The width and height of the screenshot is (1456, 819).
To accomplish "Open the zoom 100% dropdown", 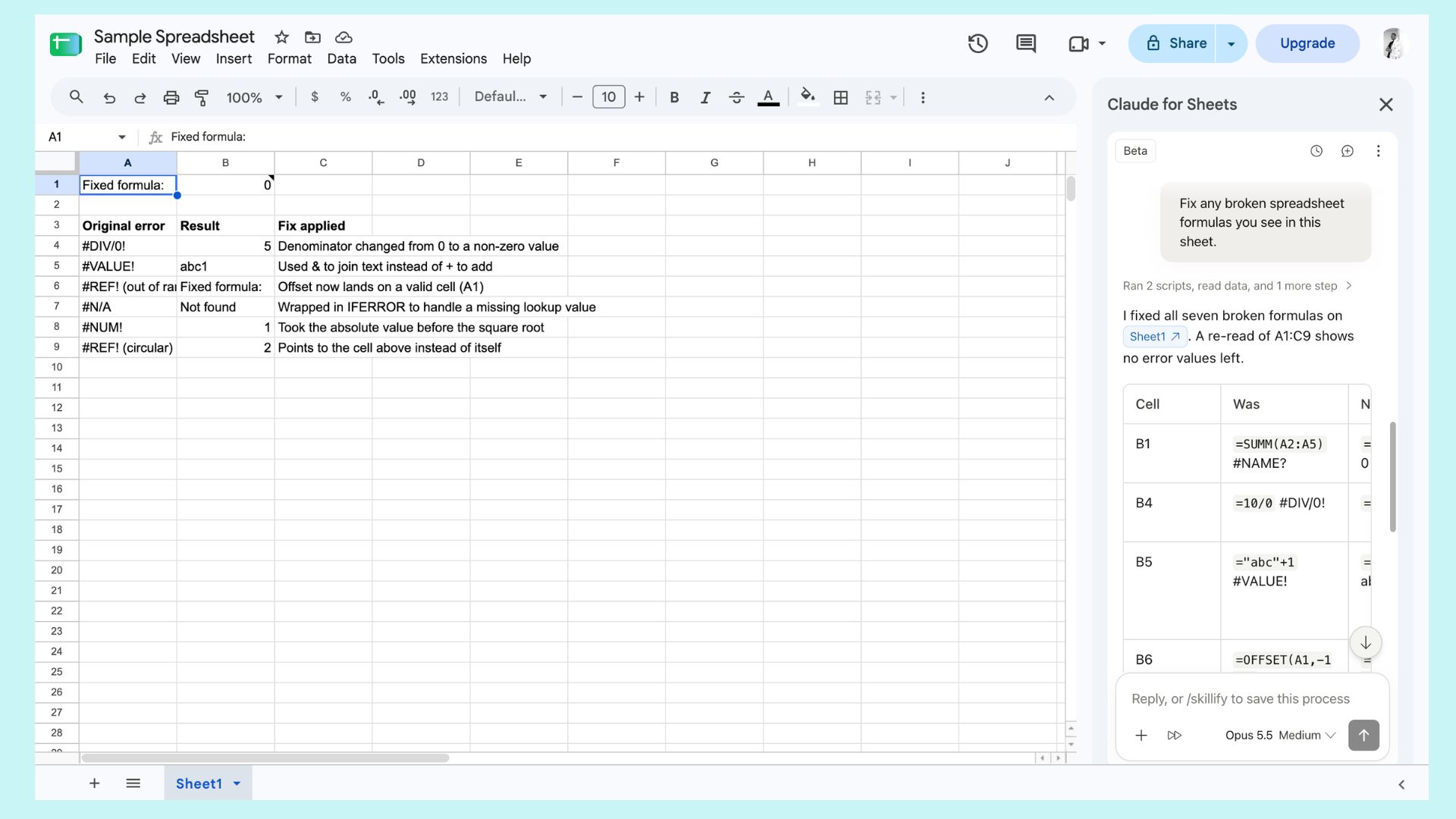I will [254, 97].
